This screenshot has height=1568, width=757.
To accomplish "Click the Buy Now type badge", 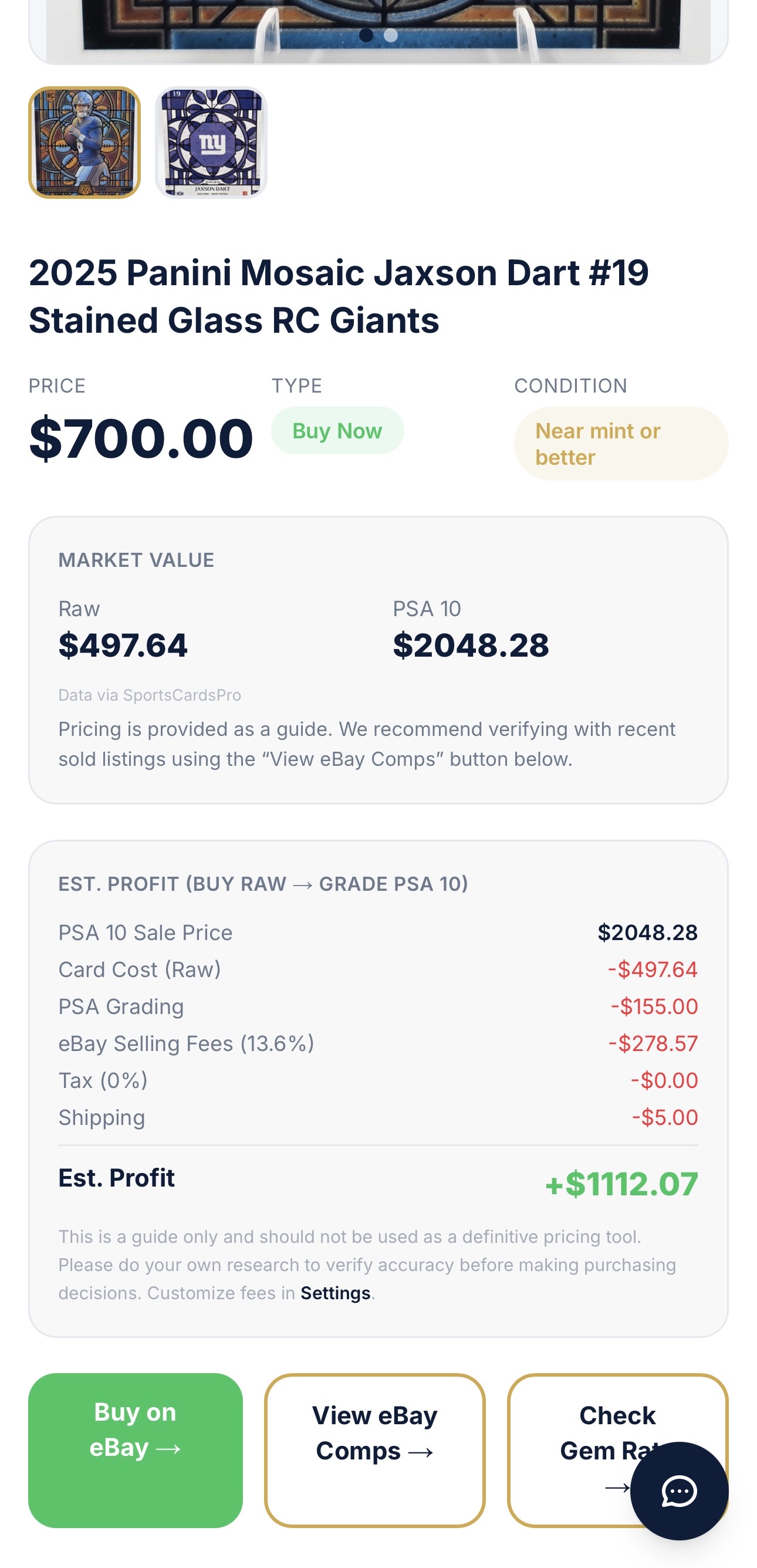I will point(337,430).
